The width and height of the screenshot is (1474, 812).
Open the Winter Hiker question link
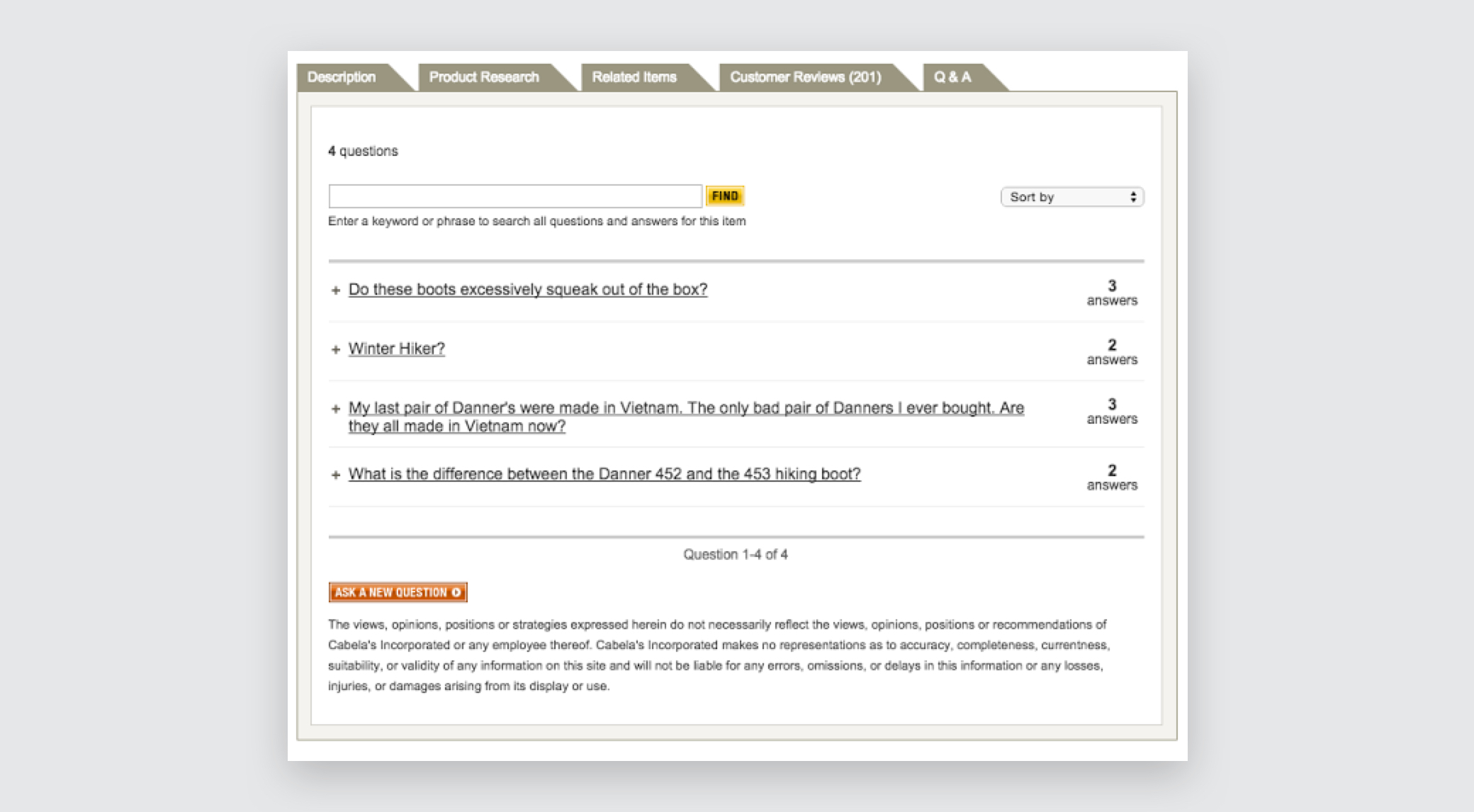395,349
